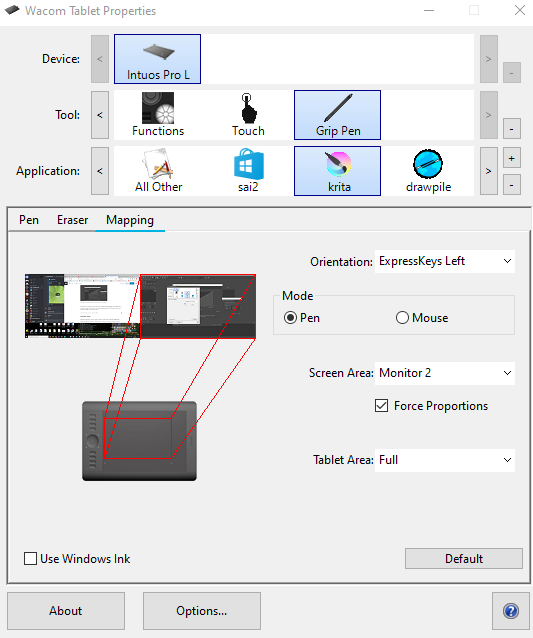The image size is (533, 638).
Task: Open the Options... dialog
Action: [x=202, y=611]
